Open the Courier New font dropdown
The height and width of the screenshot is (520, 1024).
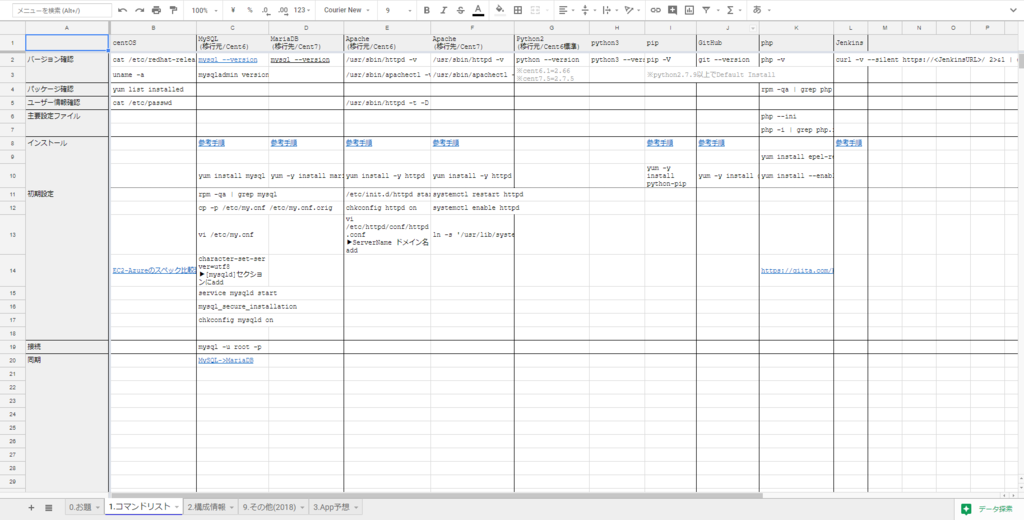[346, 10]
